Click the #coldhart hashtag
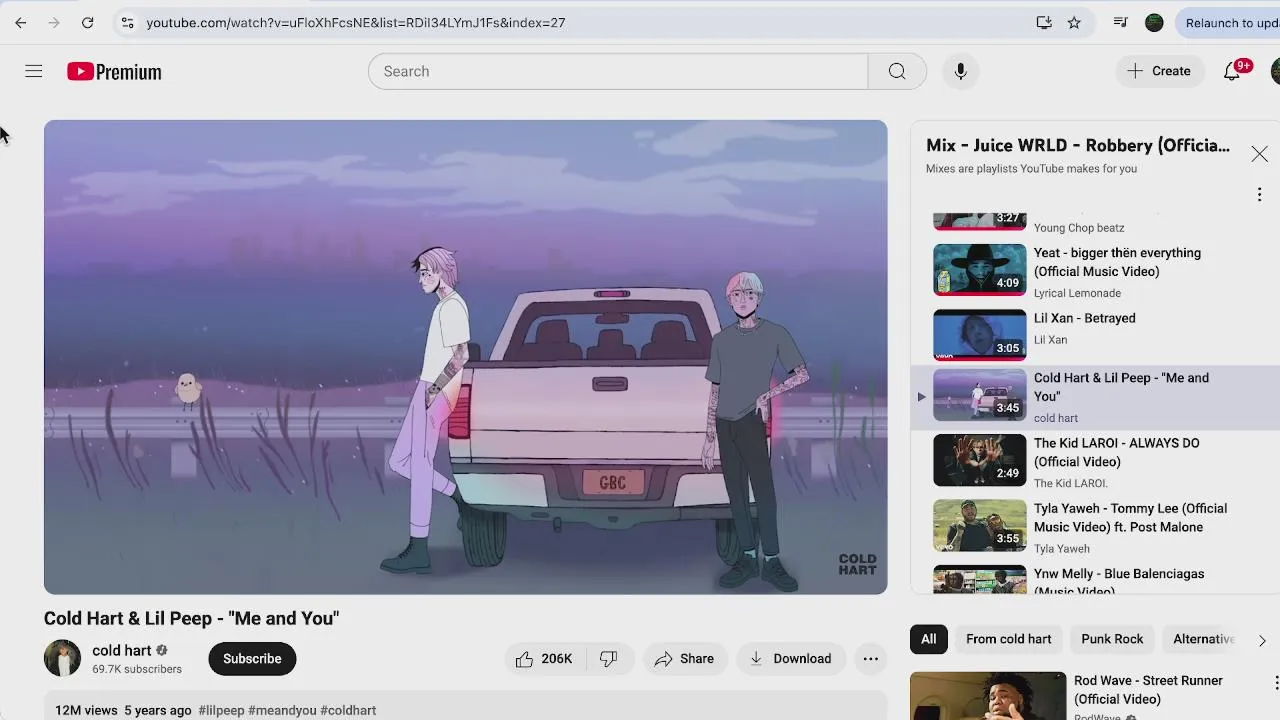 tap(348, 710)
